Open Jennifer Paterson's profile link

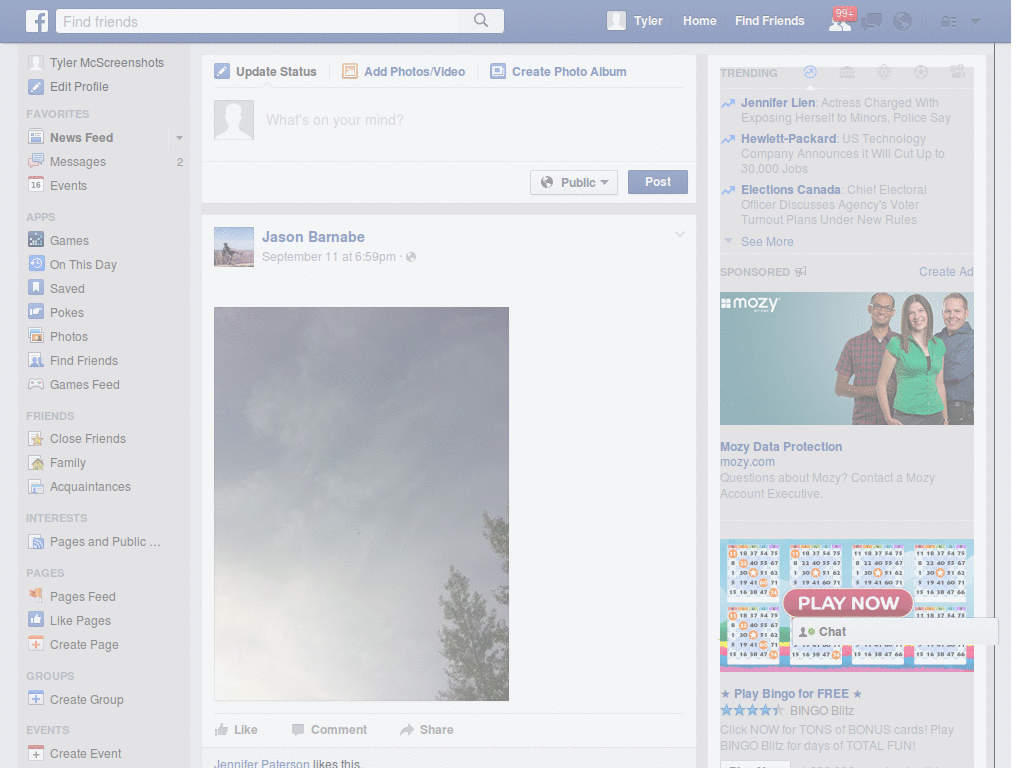coord(262,763)
